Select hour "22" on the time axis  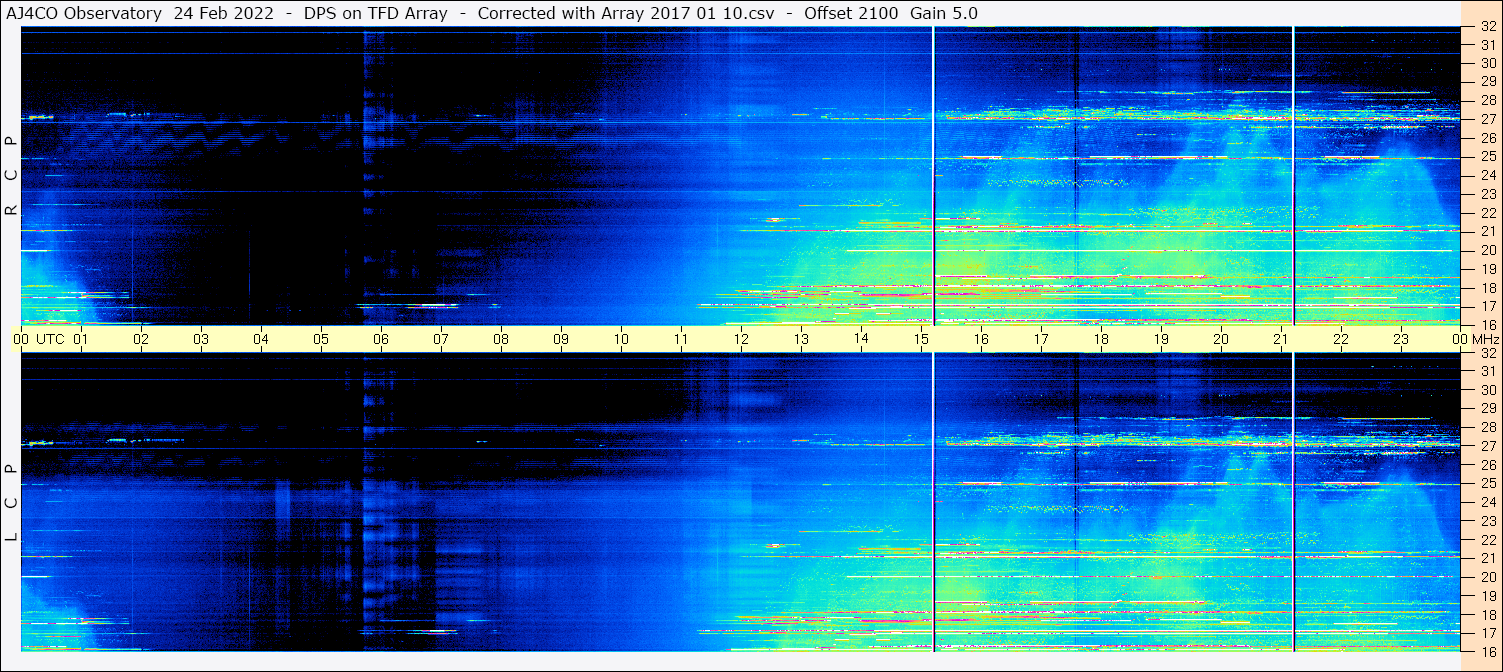(x=1341, y=339)
